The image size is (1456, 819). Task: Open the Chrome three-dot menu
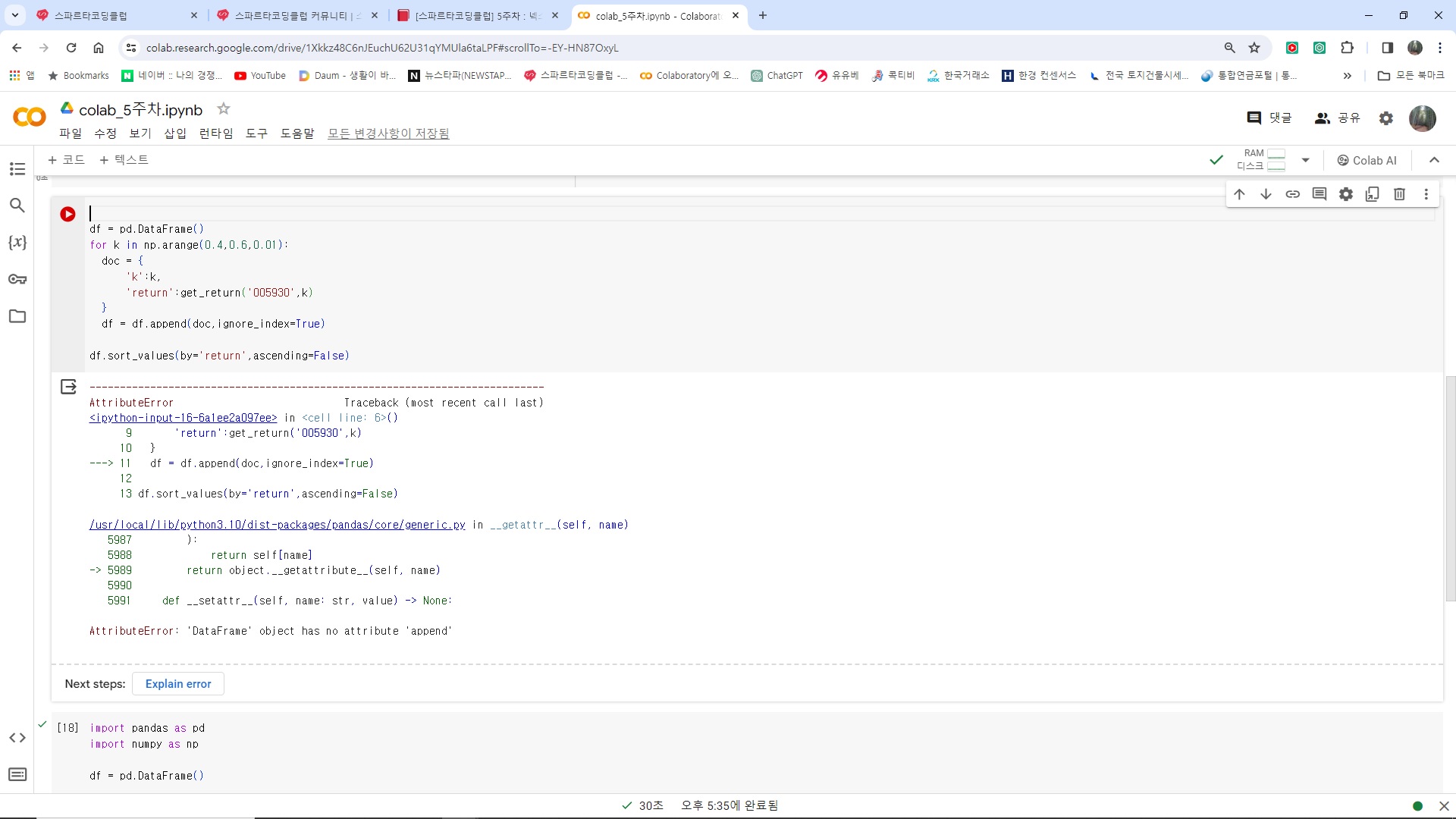(x=1440, y=48)
